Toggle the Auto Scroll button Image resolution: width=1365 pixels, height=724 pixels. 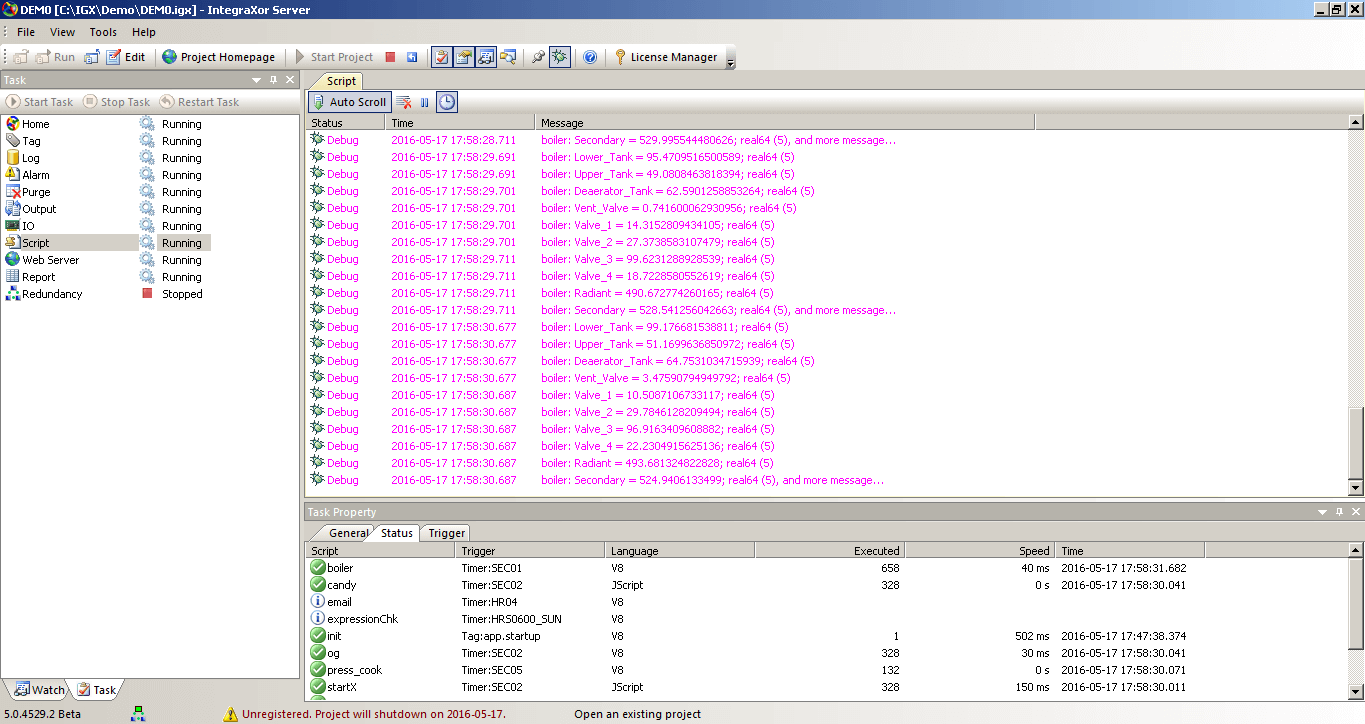tap(348, 102)
